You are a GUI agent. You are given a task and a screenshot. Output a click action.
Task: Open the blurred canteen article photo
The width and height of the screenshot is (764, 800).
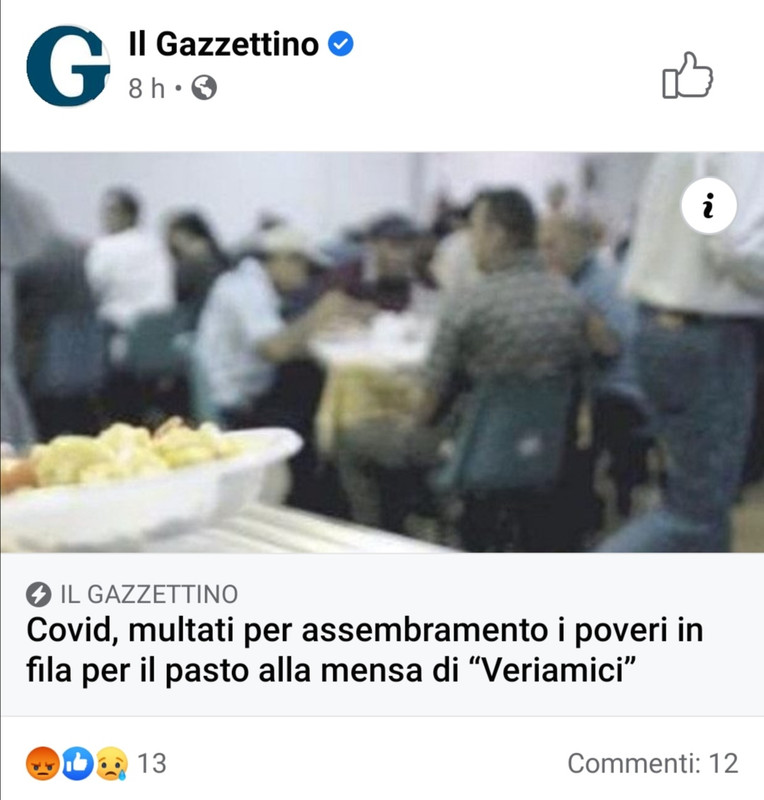(382, 352)
